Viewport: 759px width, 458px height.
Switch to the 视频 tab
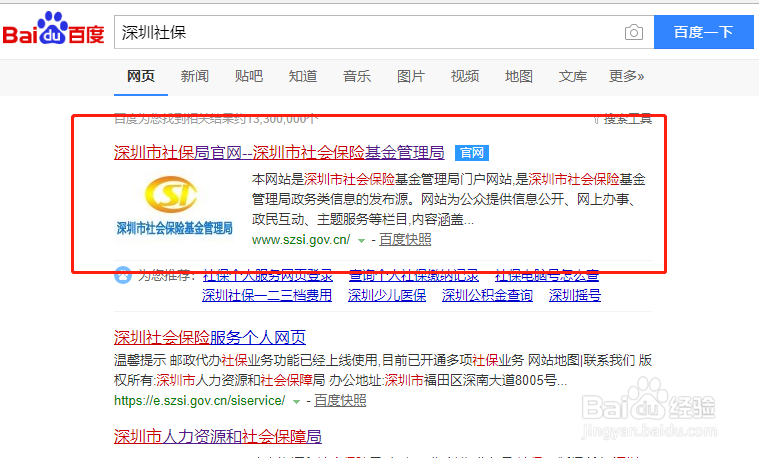pos(465,76)
